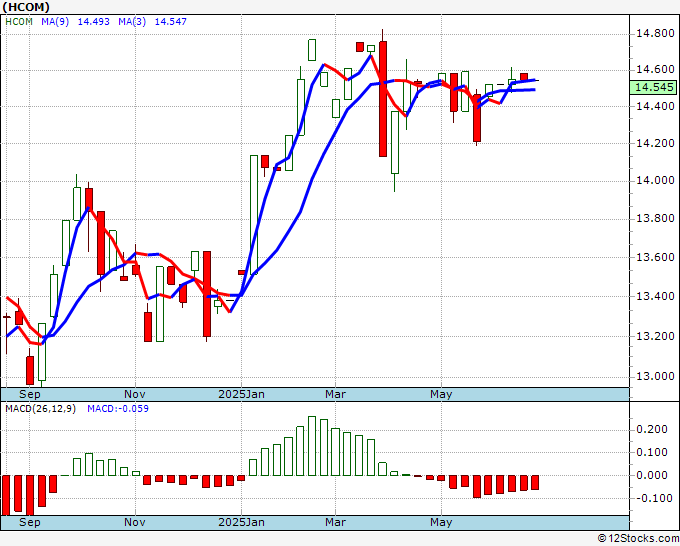Click the MA(9) value 14.493

(93, 22)
